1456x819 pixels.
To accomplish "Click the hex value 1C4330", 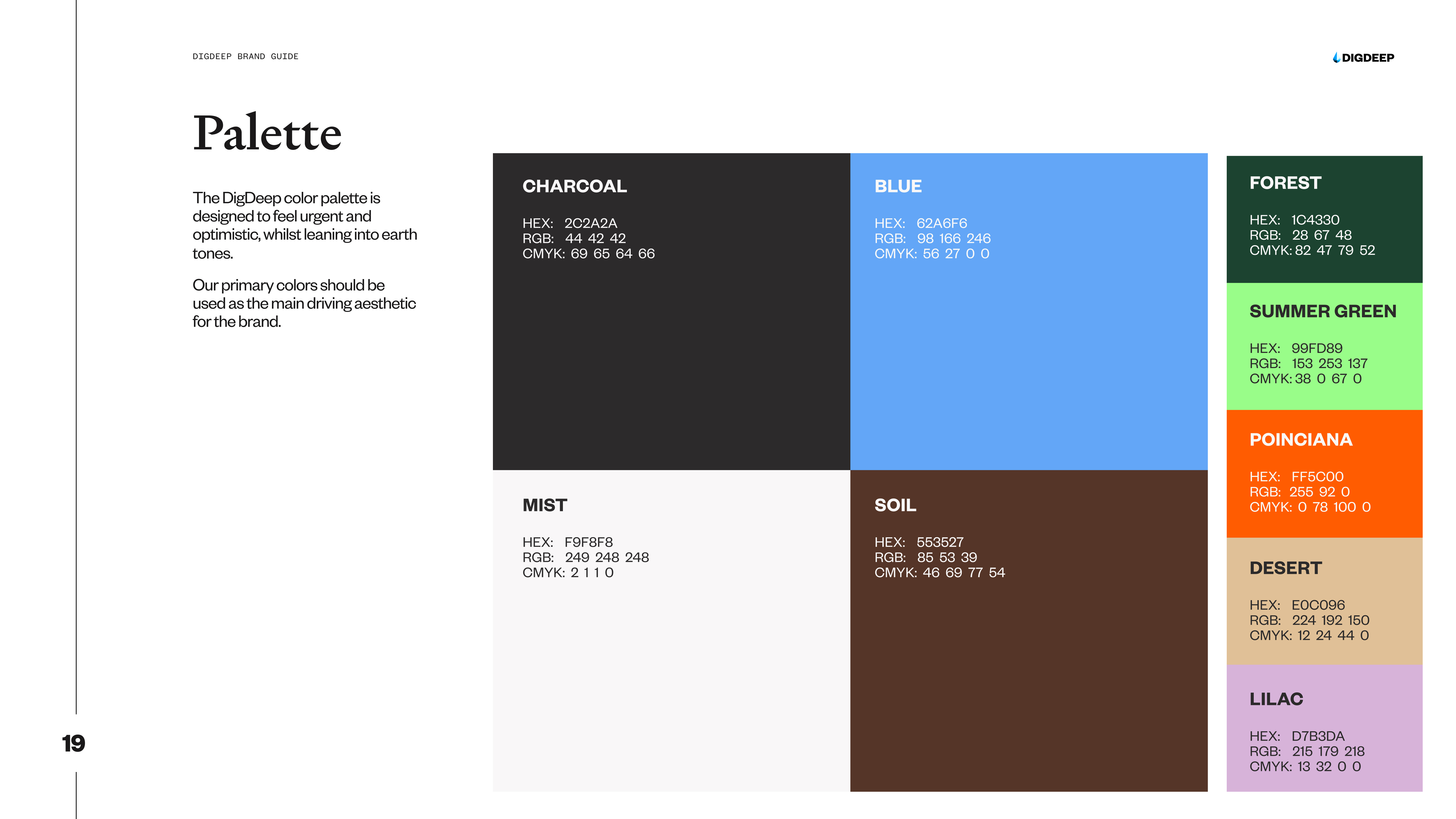I will 1315,220.
